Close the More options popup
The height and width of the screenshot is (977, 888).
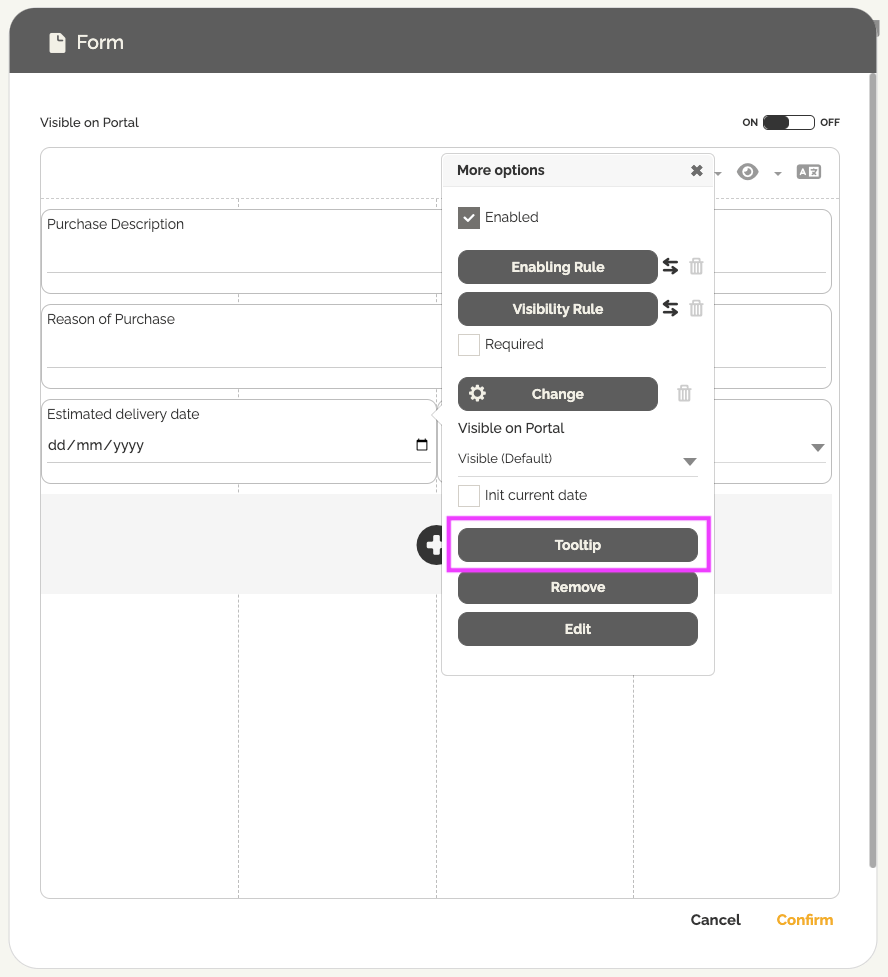point(697,171)
